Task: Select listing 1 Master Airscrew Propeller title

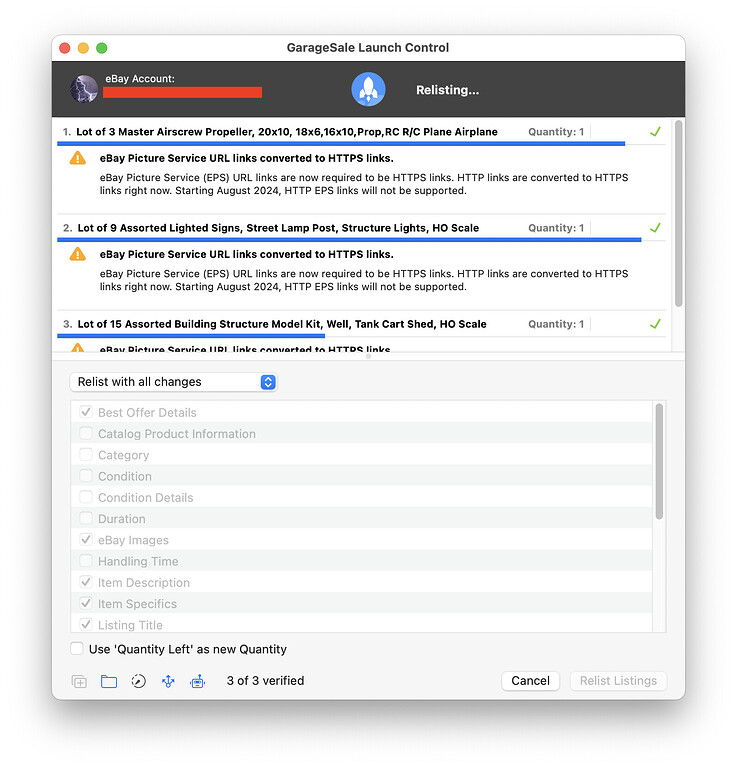Action: pyautogui.click(x=286, y=132)
